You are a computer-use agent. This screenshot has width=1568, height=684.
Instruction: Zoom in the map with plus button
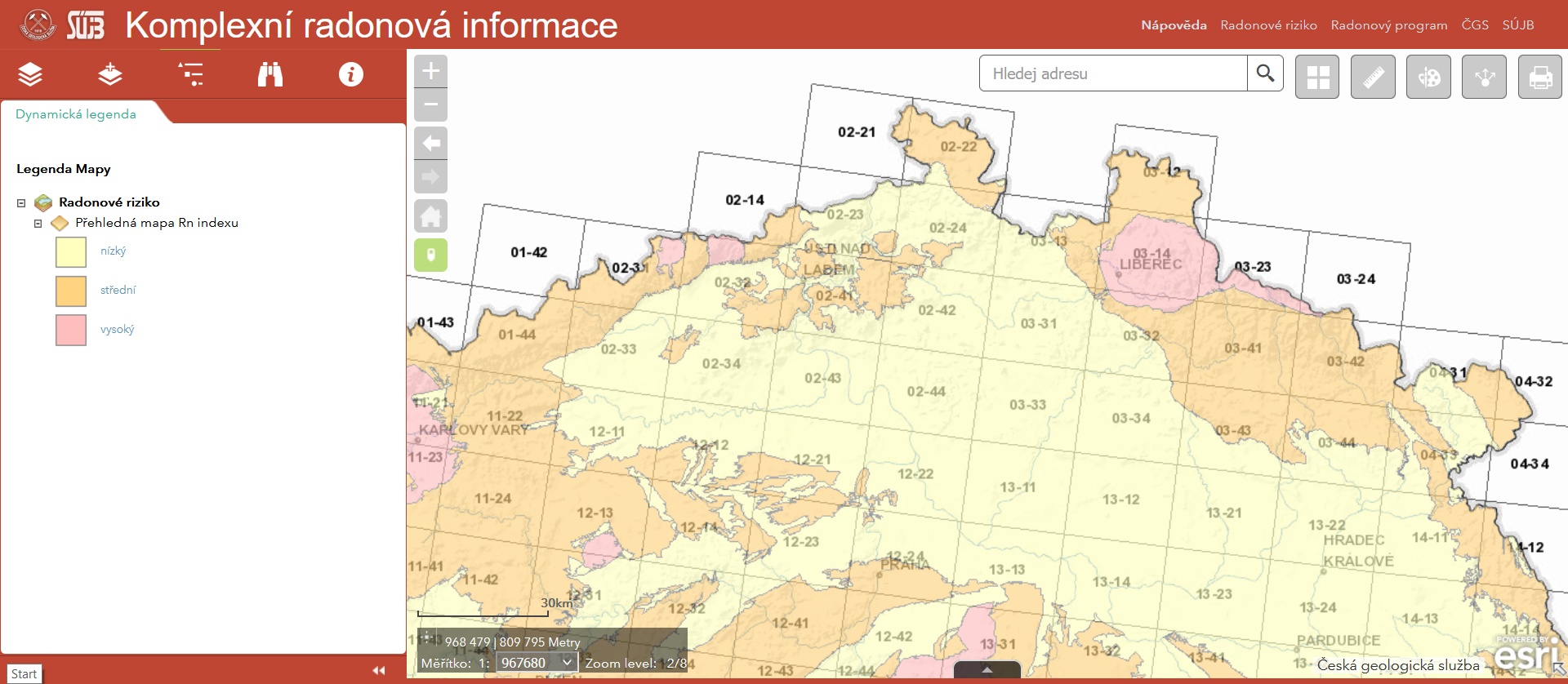[x=430, y=71]
